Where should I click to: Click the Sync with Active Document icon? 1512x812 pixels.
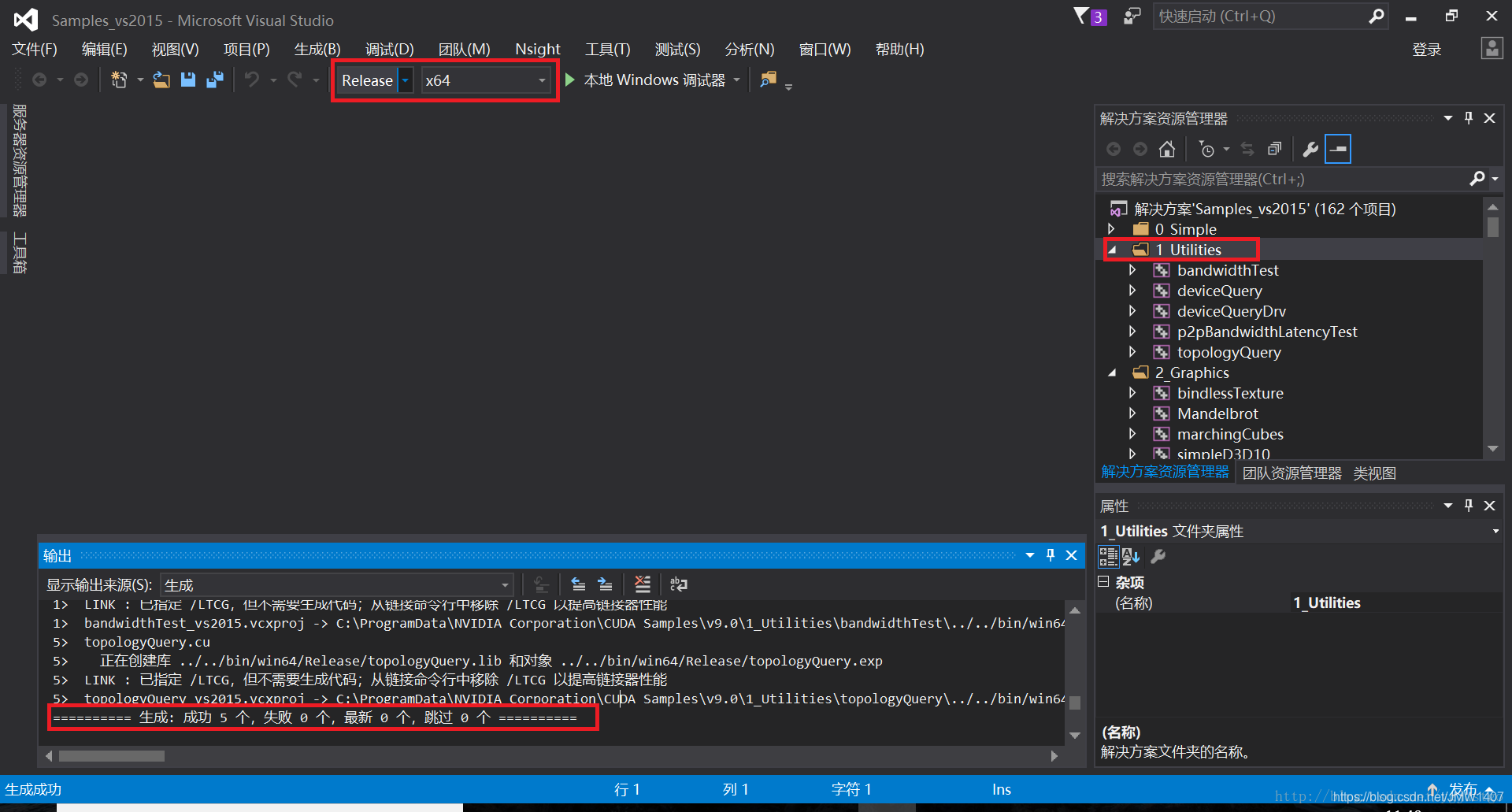point(1247,149)
